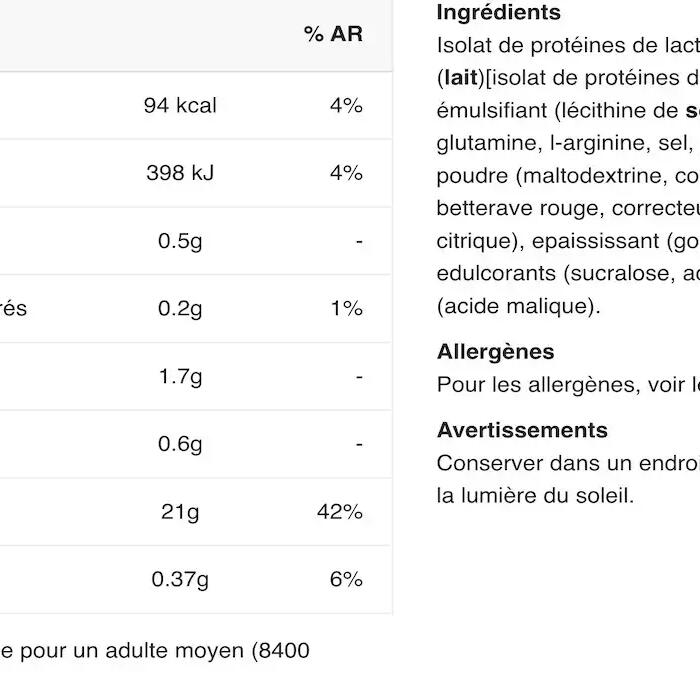Click the 0.6g value cell
This screenshot has width=700, height=700.
click(180, 444)
